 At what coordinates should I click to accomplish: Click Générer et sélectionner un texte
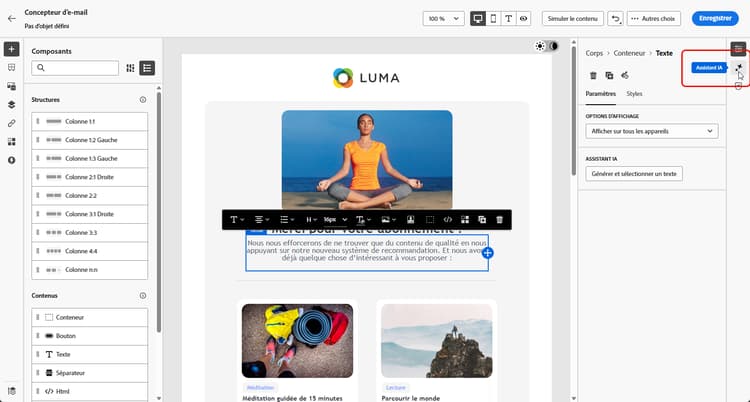pyautogui.click(x=634, y=174)
